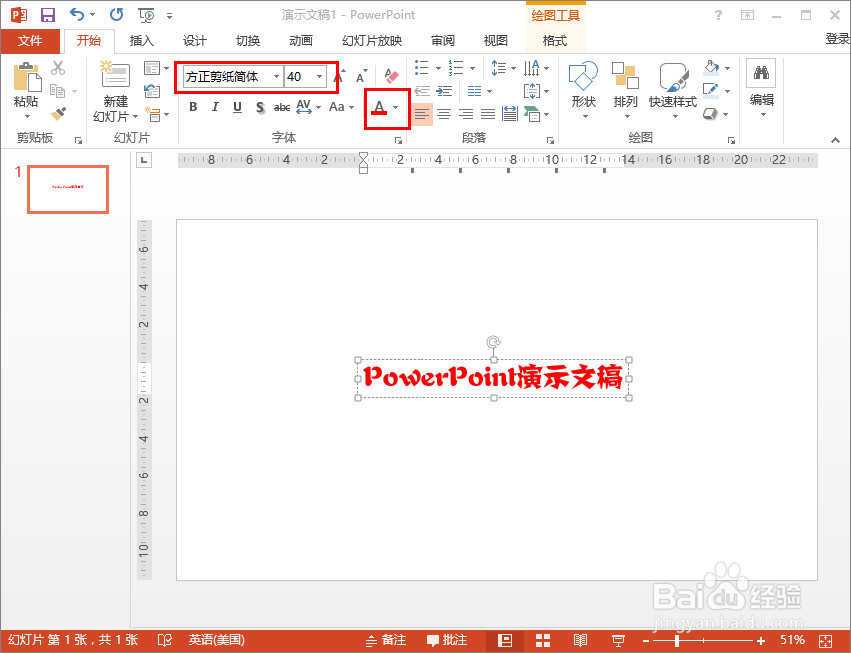Viewport: 851px width, 653px height.
Task: Activate the Format Painter brush
Action: 58,113
